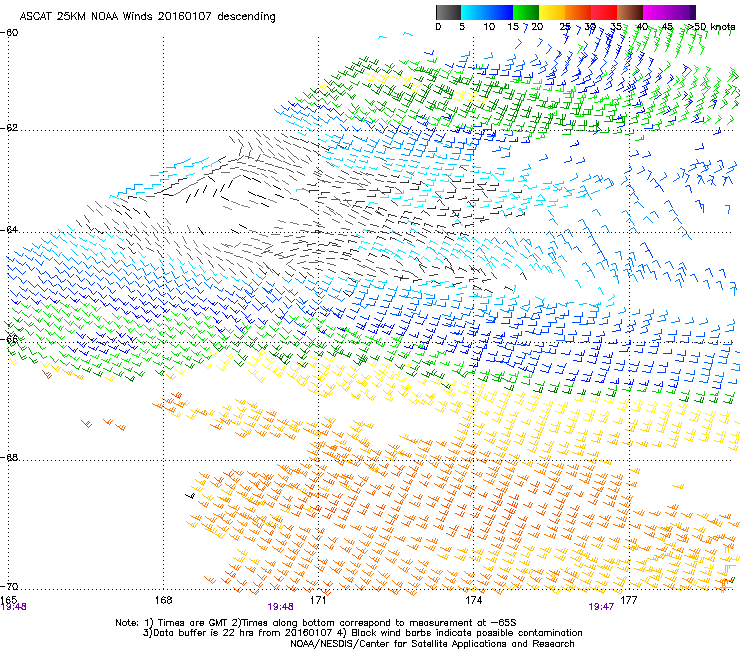Pick the orange 25–30 knots legend swatch
The width and height of the screenshot is (740, 650).
[x=578, y=12]
